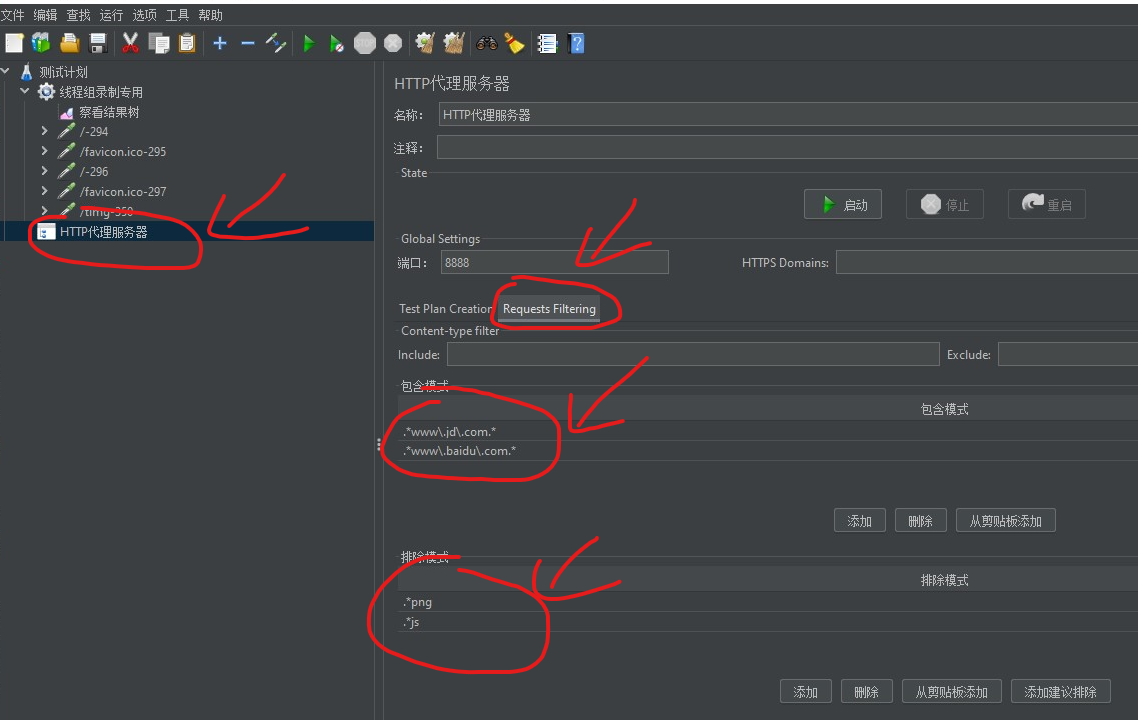Image resolution: width=1138 pixels, height=720 pixels.
Task: Open the Templates toolbar icon
Action: 41,44
